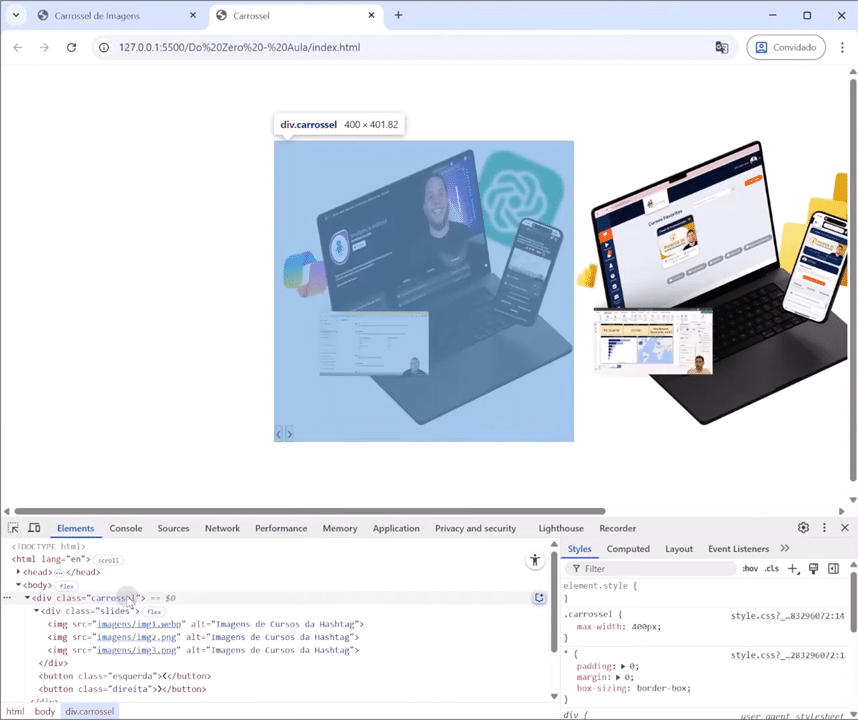858x720 pixels.
Task: Click the style.css?_:83296072:14 stylesheet link
Action: [x=787, y=615]
